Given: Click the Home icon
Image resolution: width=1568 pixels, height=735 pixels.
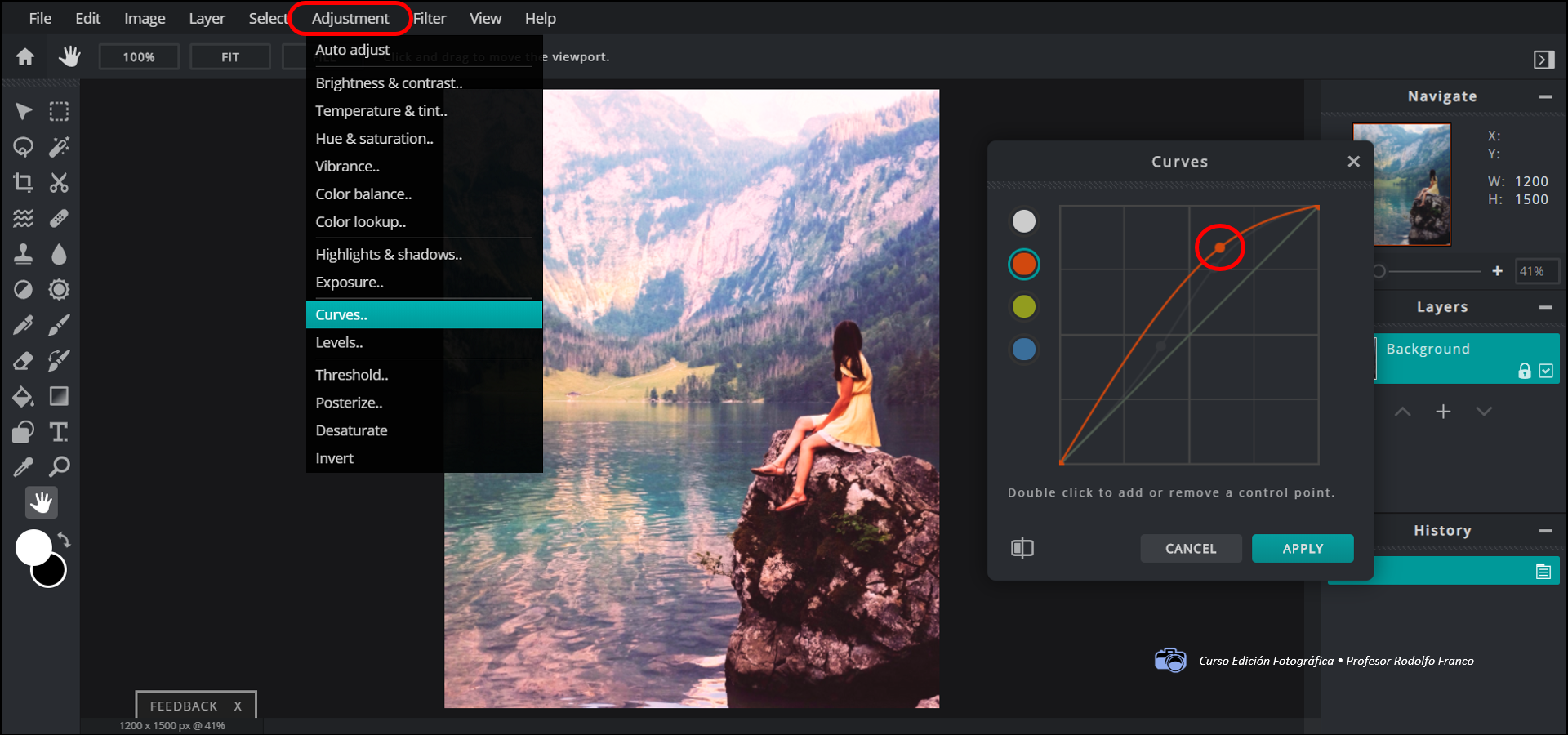Looking at the screenshot, I should tap(25, 56).
